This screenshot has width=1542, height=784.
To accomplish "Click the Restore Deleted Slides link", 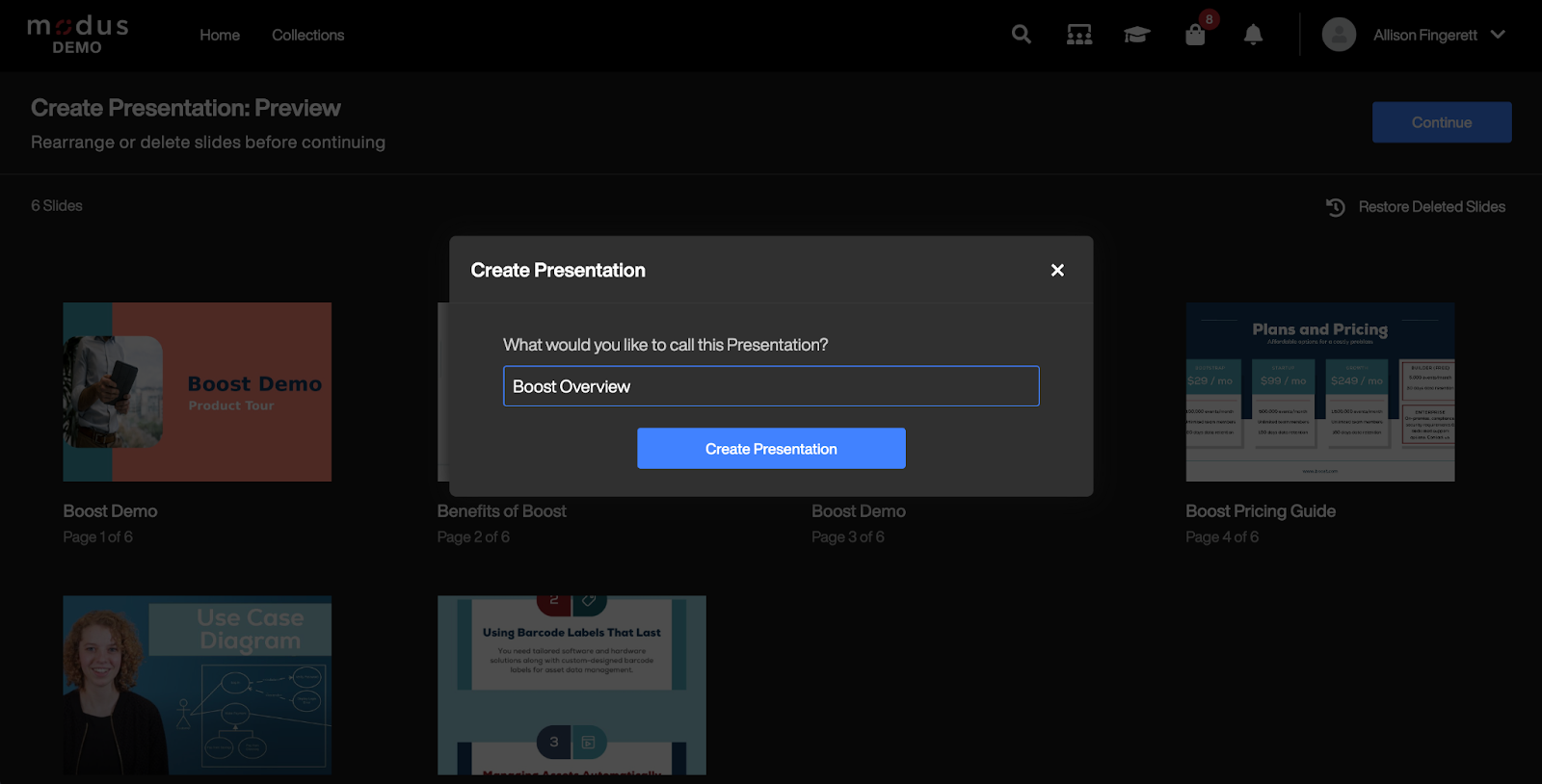I will (1431, 207).
